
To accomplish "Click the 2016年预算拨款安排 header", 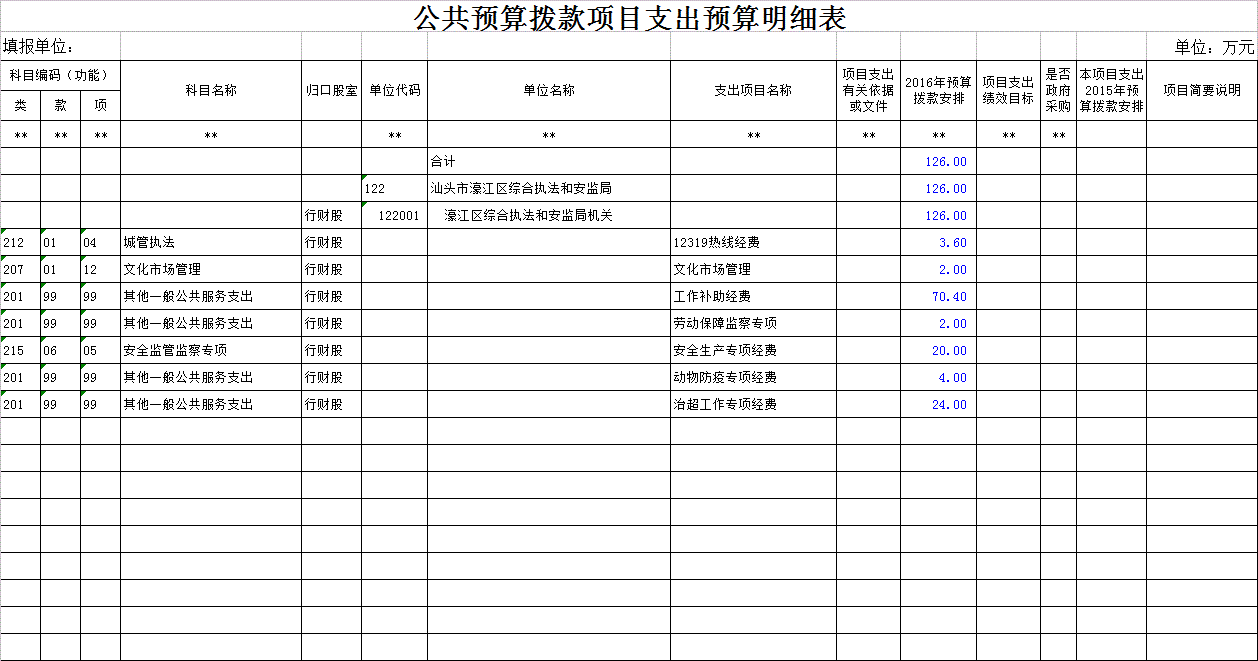I will pos(938,90).
